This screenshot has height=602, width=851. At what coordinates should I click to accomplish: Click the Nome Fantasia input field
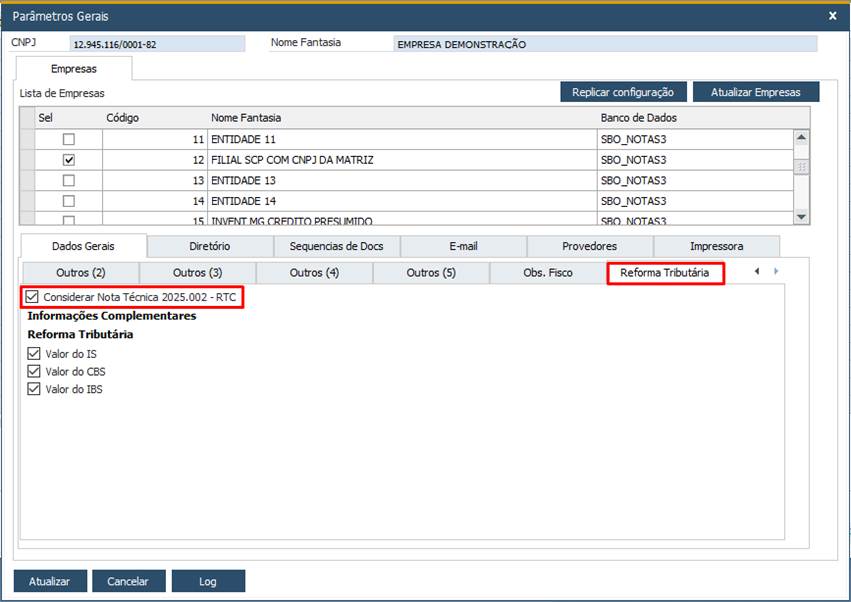[605, 44]
